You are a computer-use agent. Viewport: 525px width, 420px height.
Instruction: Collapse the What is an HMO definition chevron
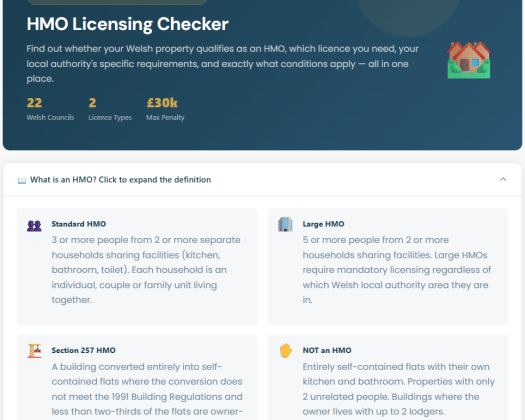click(x=503, y=180)
